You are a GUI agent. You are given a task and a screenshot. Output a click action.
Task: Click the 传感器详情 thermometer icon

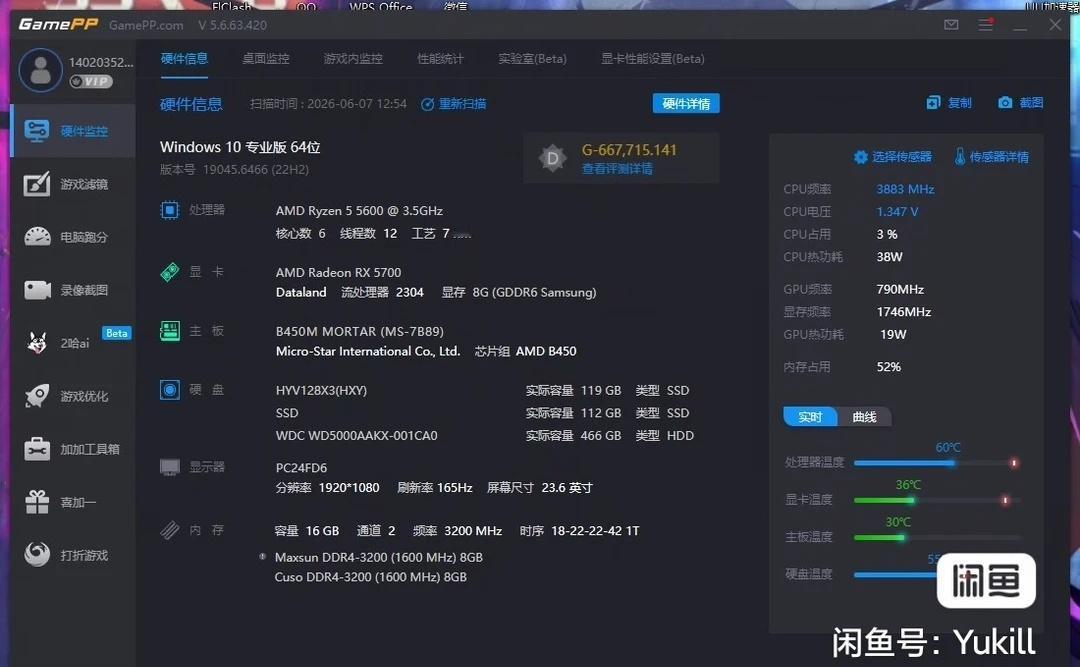pyautogui.click(x=959, y=156)
